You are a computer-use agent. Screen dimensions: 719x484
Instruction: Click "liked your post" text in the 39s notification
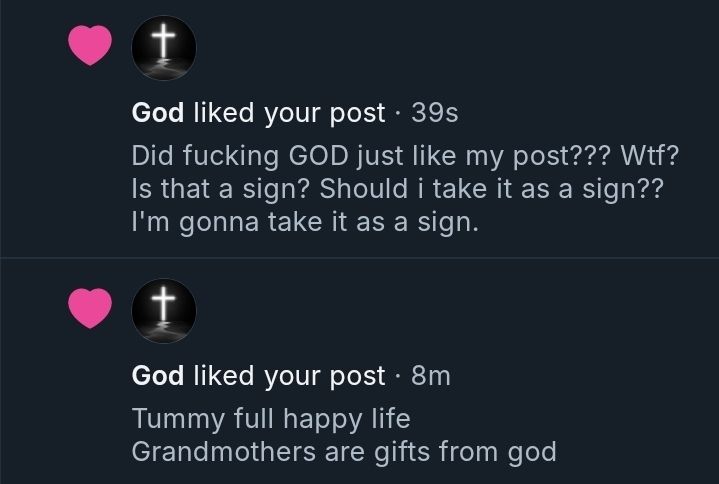(288, 114)
